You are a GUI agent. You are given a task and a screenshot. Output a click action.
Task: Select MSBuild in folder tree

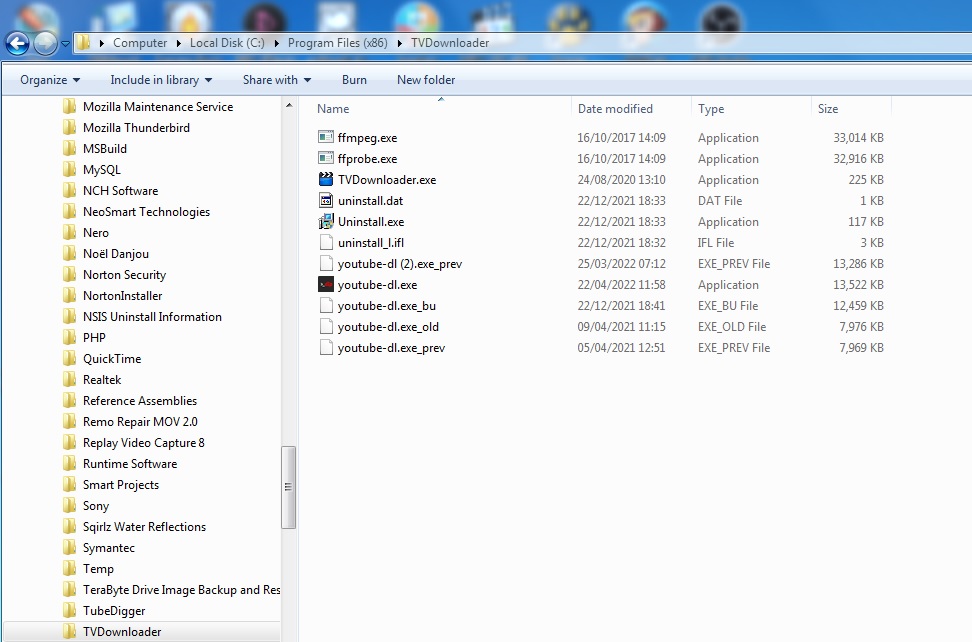coord(105,149)
